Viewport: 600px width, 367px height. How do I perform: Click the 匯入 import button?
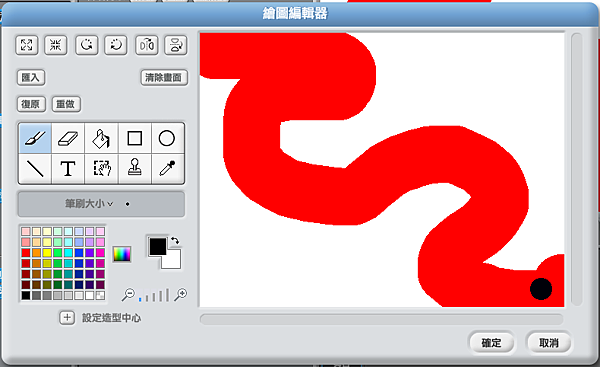pyautogui.click(x=31, y=78)
